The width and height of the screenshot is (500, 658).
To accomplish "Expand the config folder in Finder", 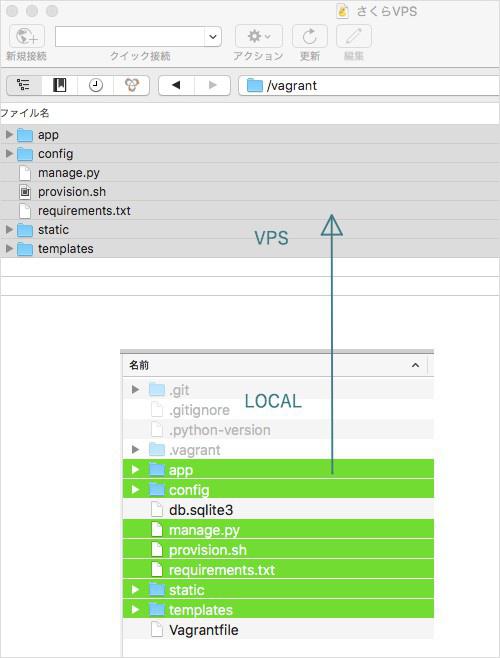I will tap(135, 489).
